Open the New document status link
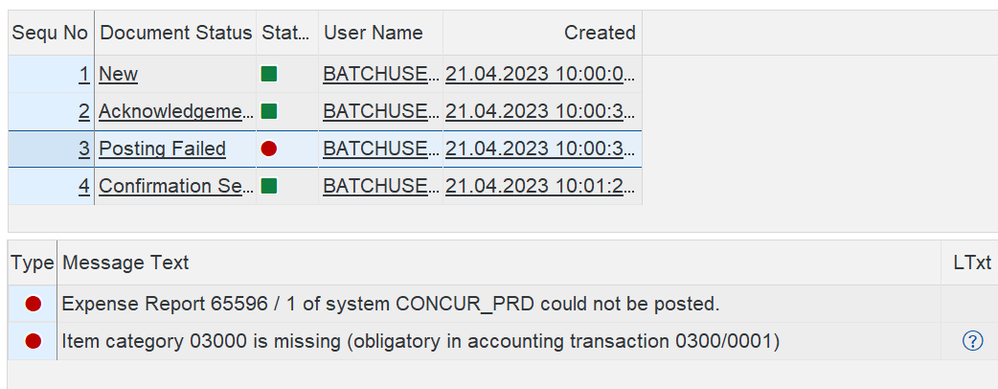Viewport: 998px width, 389px height. coord(118,74)
